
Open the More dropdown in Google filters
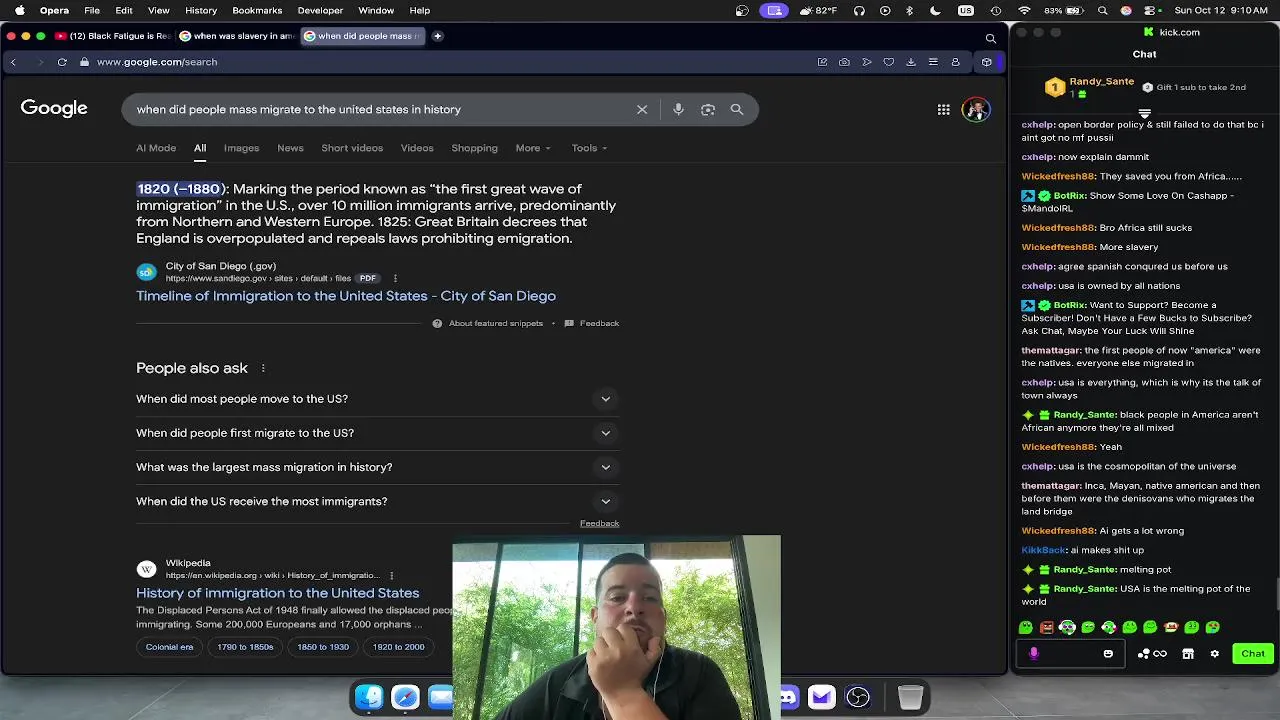pos(533,148)
